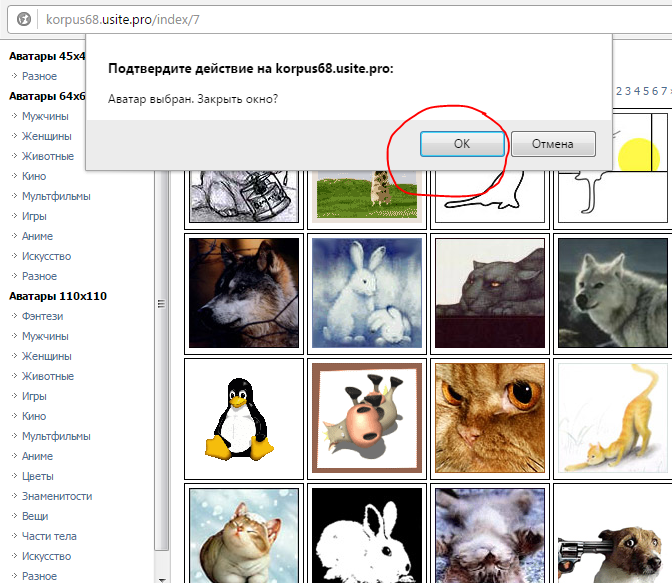672x583 pixels.
Task: Select the Linux penguin avatar
Action: (x=243, y=419)
